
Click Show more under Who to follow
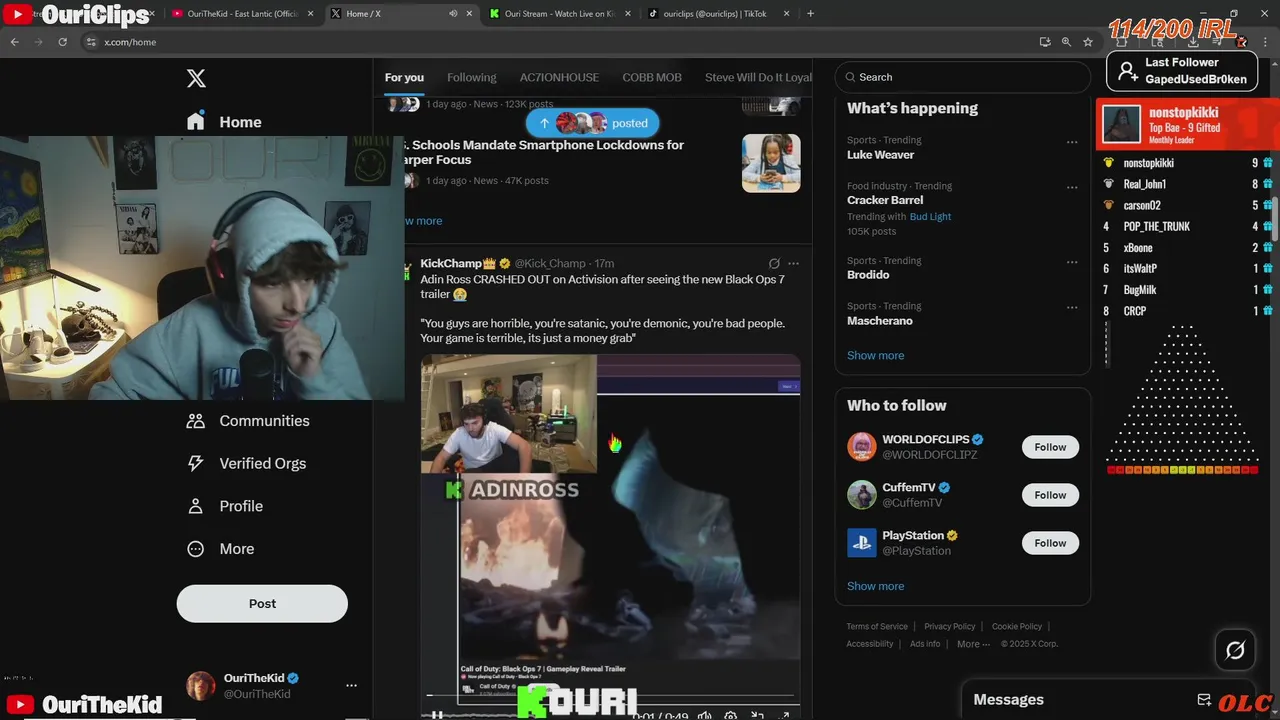[x=875, y=586]
